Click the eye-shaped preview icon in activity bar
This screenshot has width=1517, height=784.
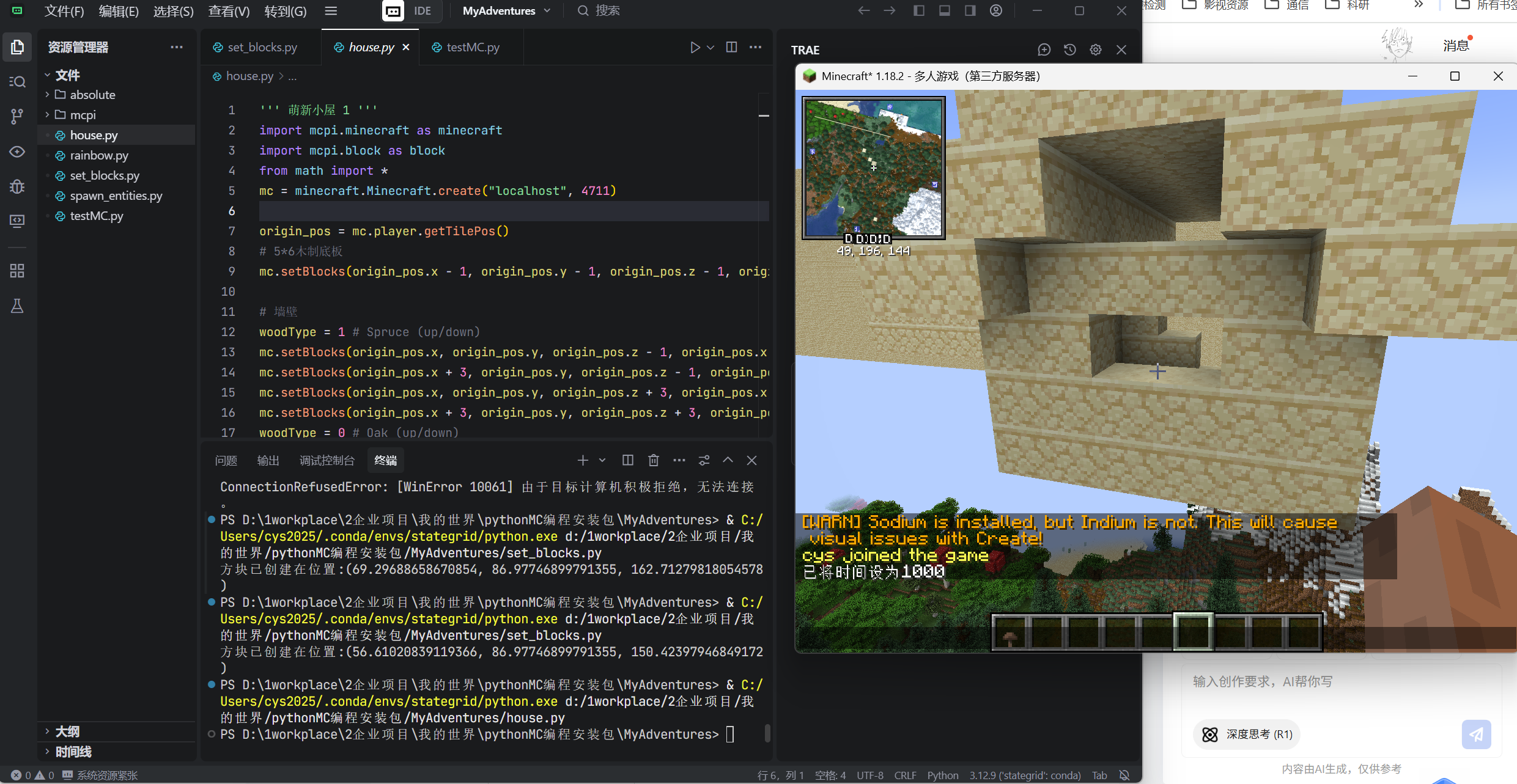[17, 152]
